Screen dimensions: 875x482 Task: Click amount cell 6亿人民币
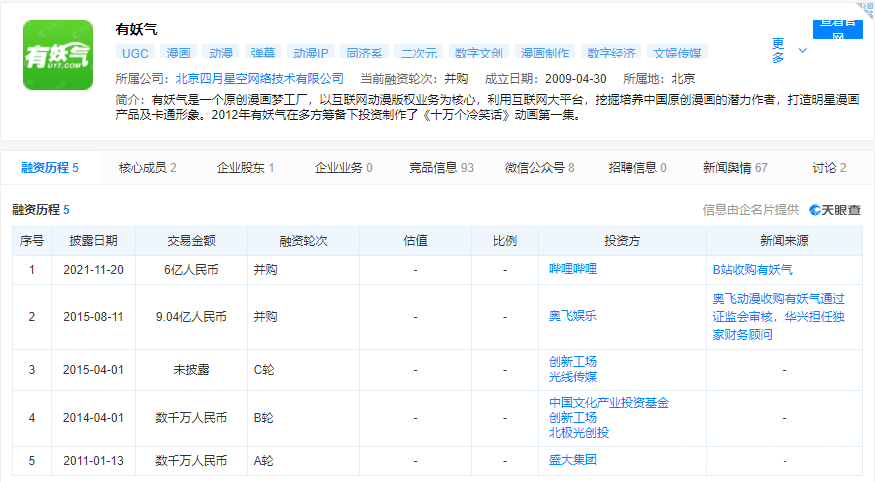[191, 270]
